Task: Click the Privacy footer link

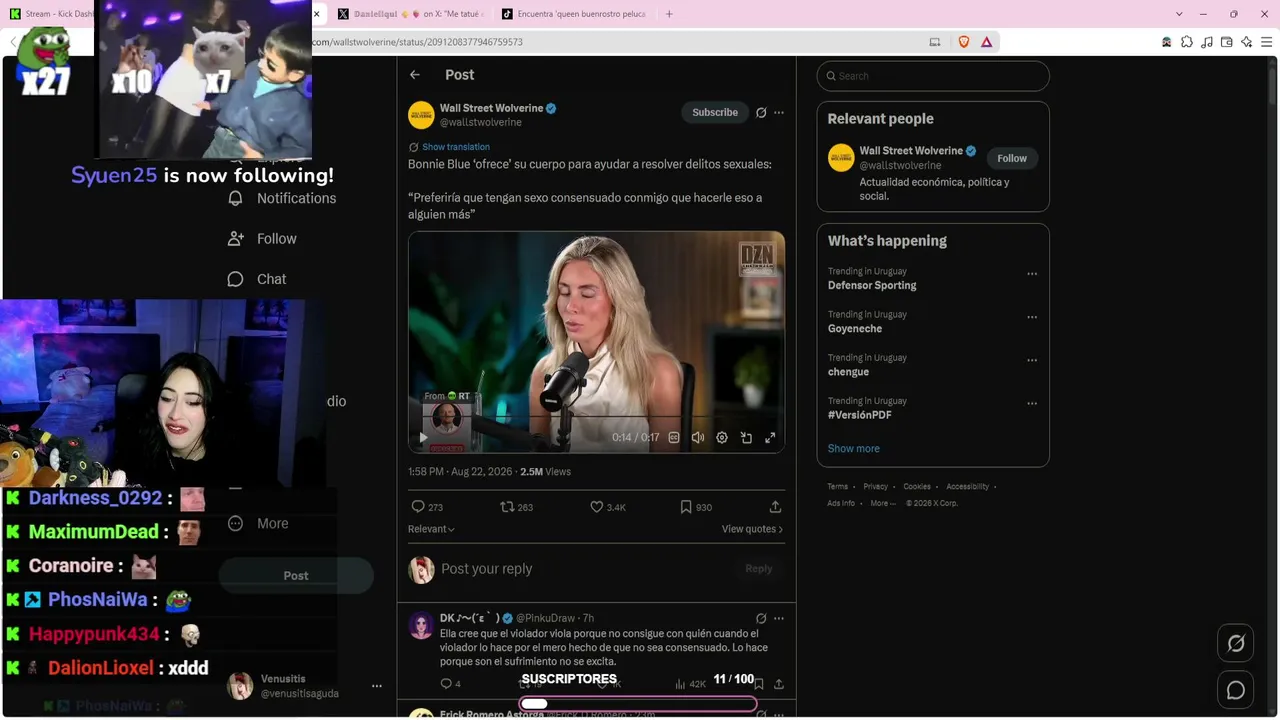Action: 875,487
